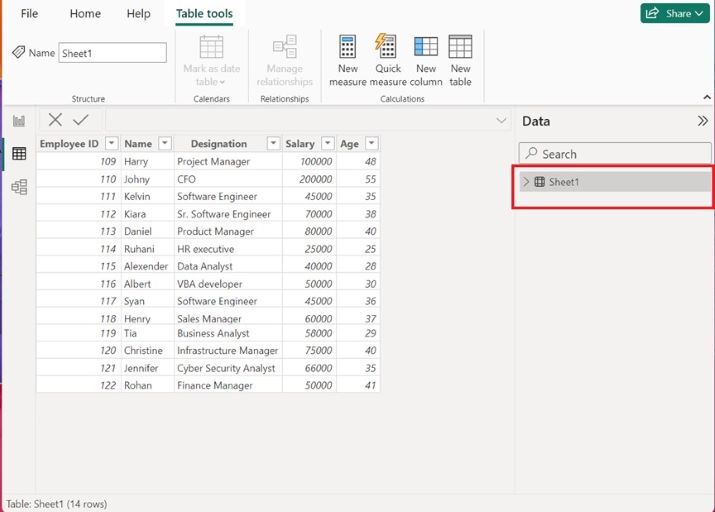The image size is (715, 512).
Task: Click the New measure icon
Action: pos(347,47)
